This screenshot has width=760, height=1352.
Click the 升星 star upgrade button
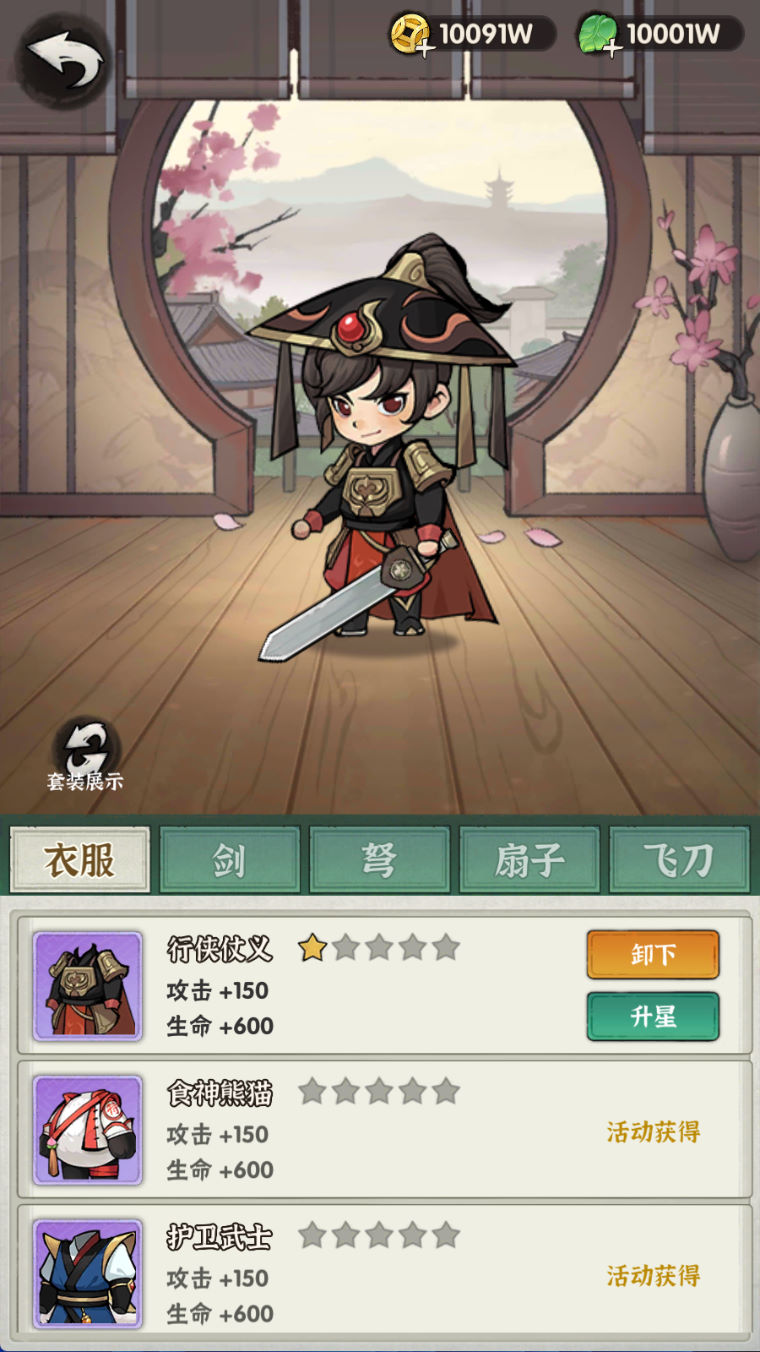coord(653,1016)
